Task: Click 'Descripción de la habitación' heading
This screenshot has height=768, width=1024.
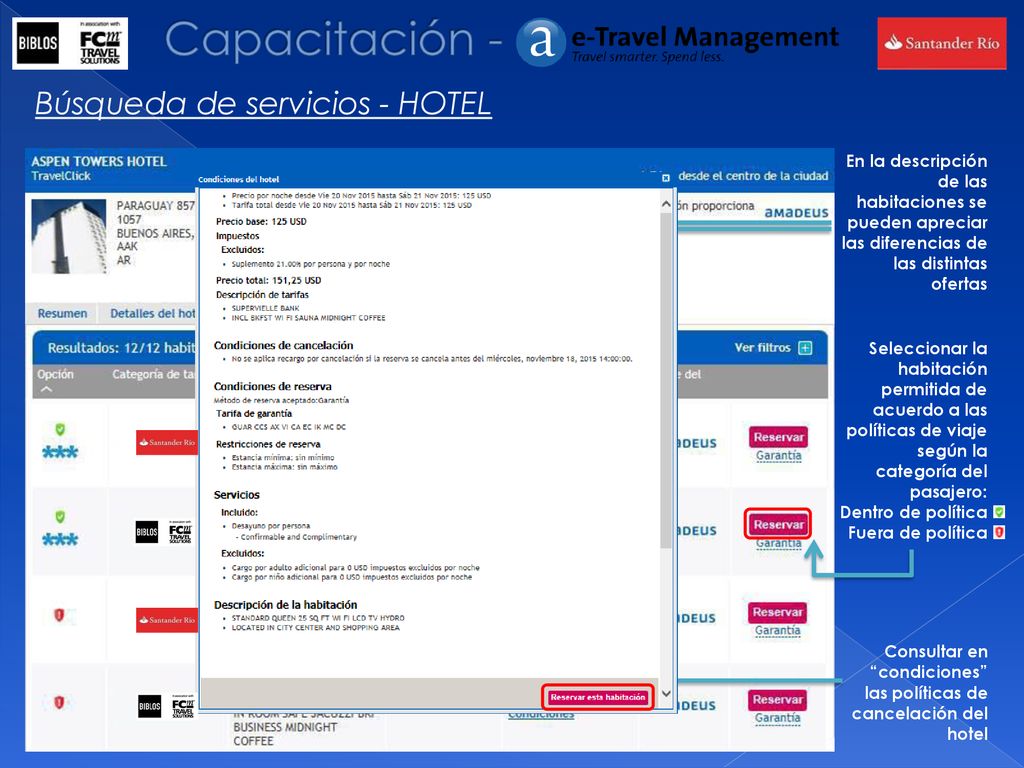Action: pos(285,605)
